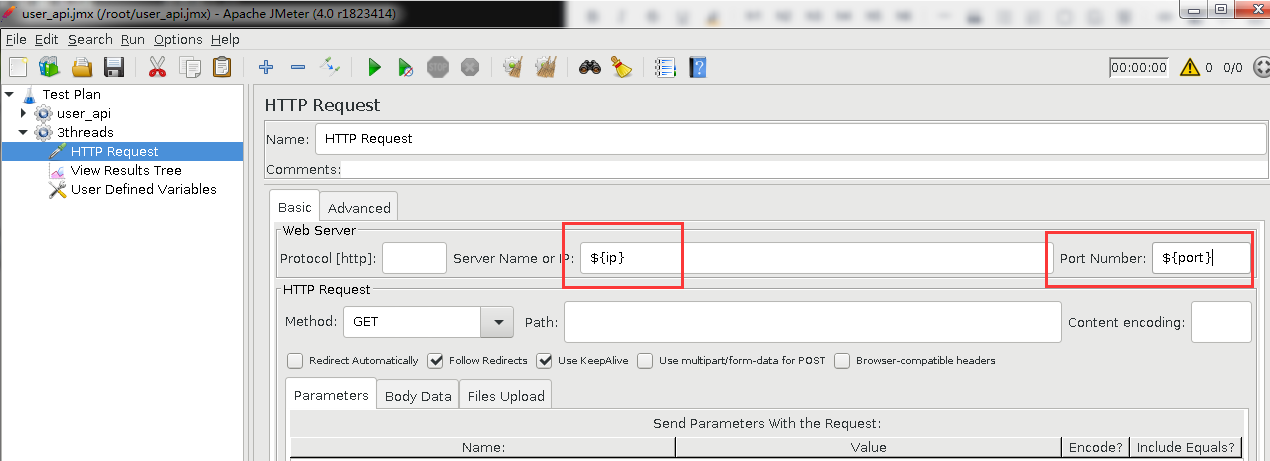Select HTTP Request in the tree

tap(114, 151)
